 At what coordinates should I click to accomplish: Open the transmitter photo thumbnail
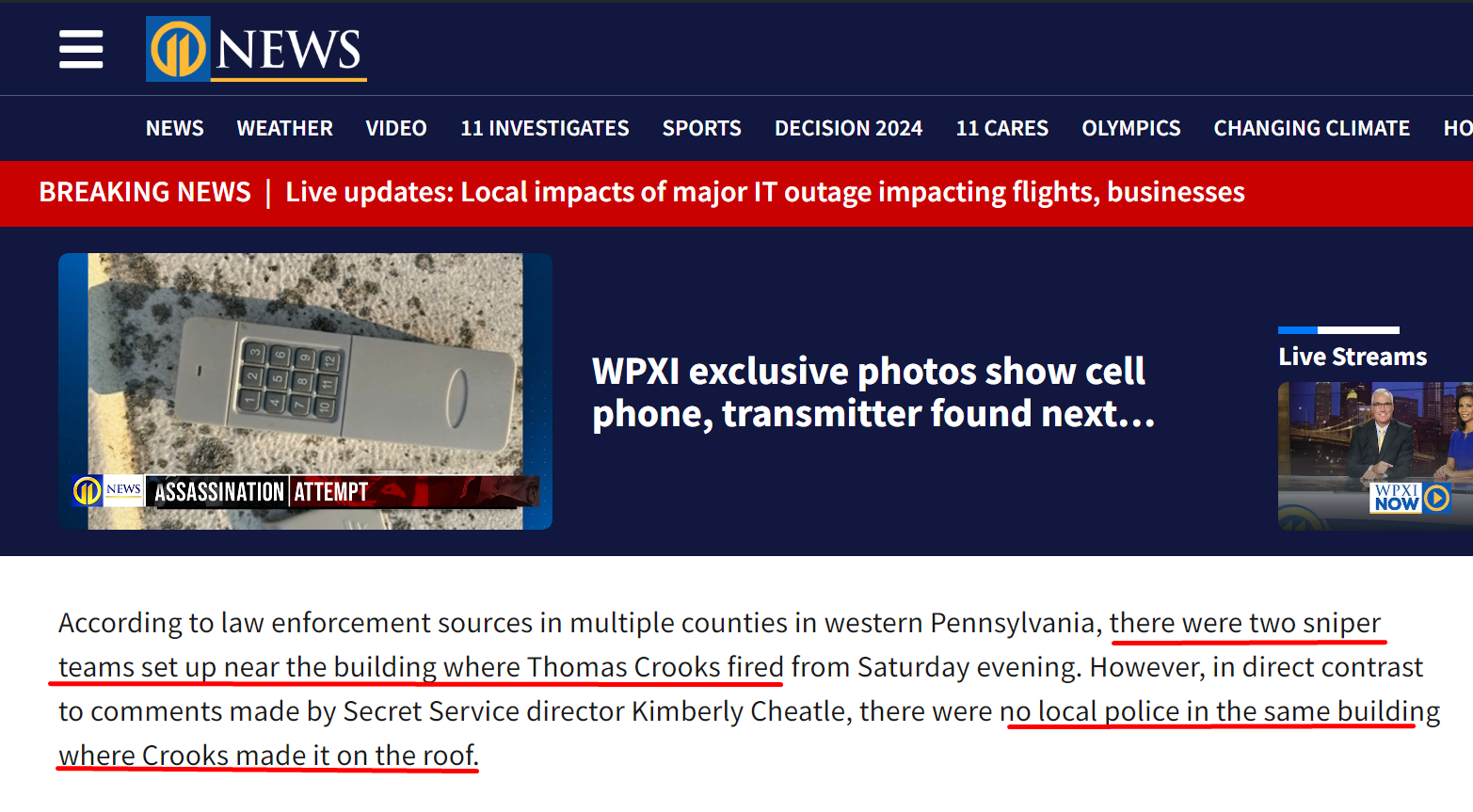click(x=305, y=391)
